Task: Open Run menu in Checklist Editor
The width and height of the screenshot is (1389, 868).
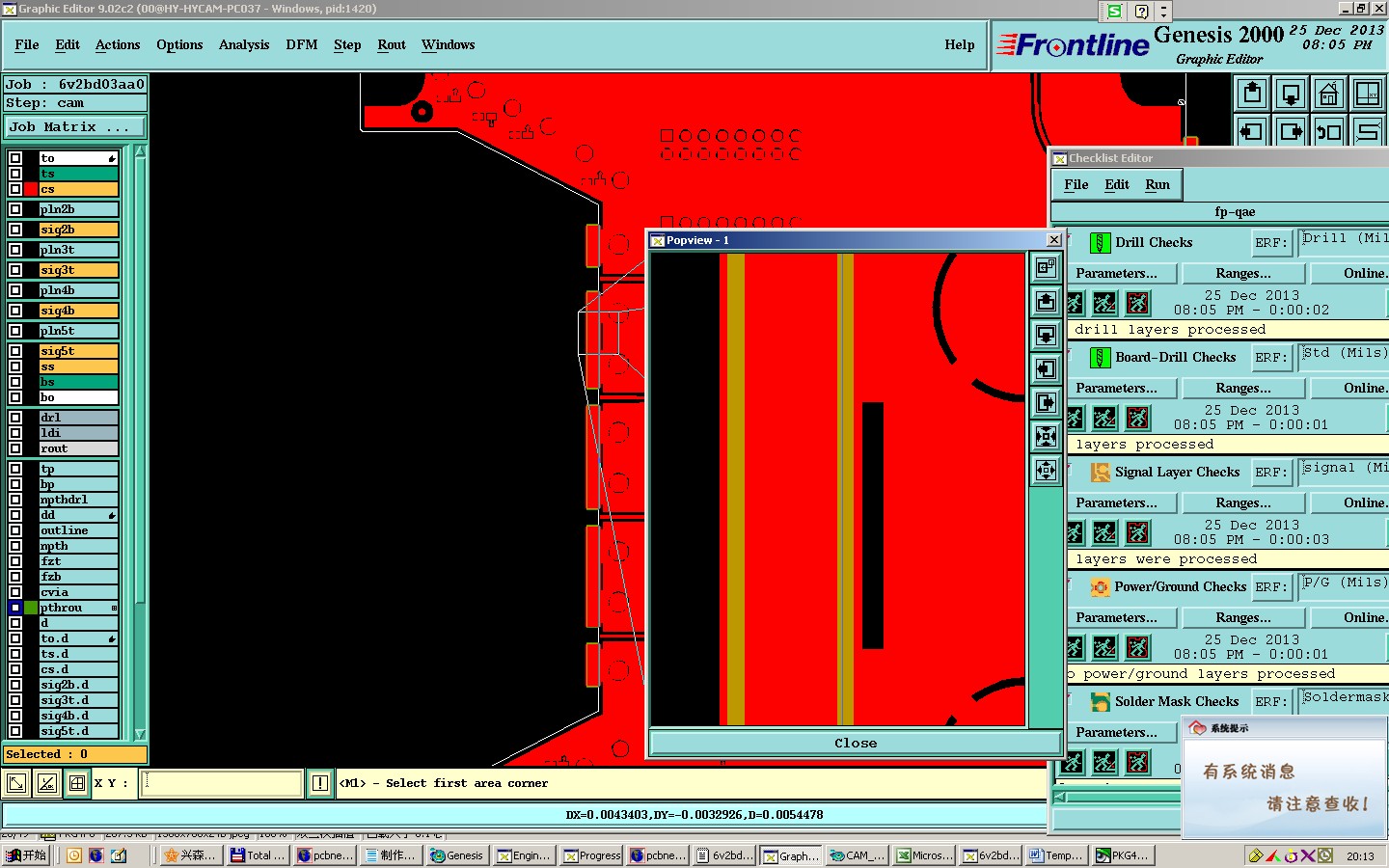Action: 1157,185
